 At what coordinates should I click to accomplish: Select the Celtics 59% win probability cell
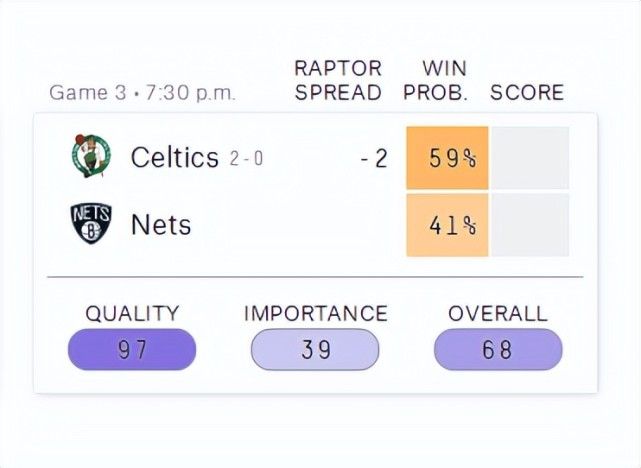click(x=447, y=158)
